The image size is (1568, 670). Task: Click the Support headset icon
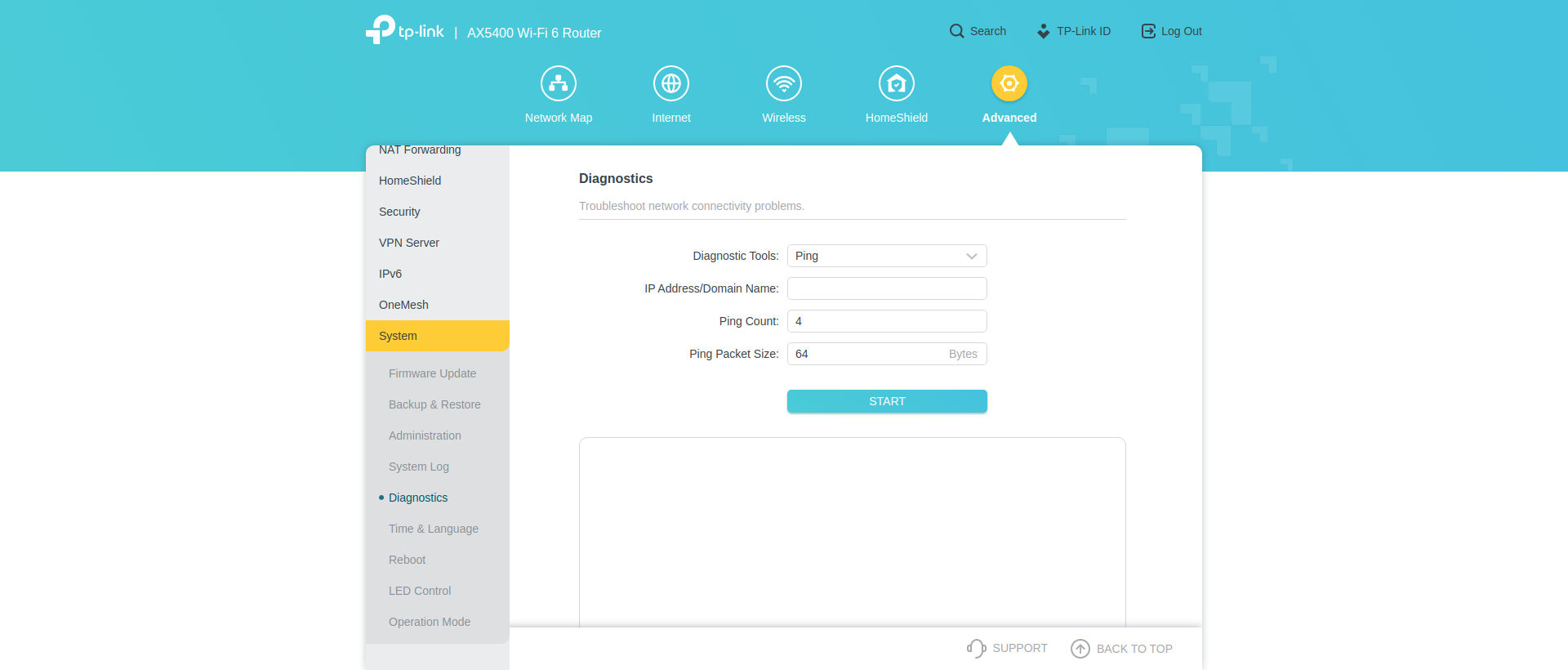pyautogui.click(x=976, y=648)
